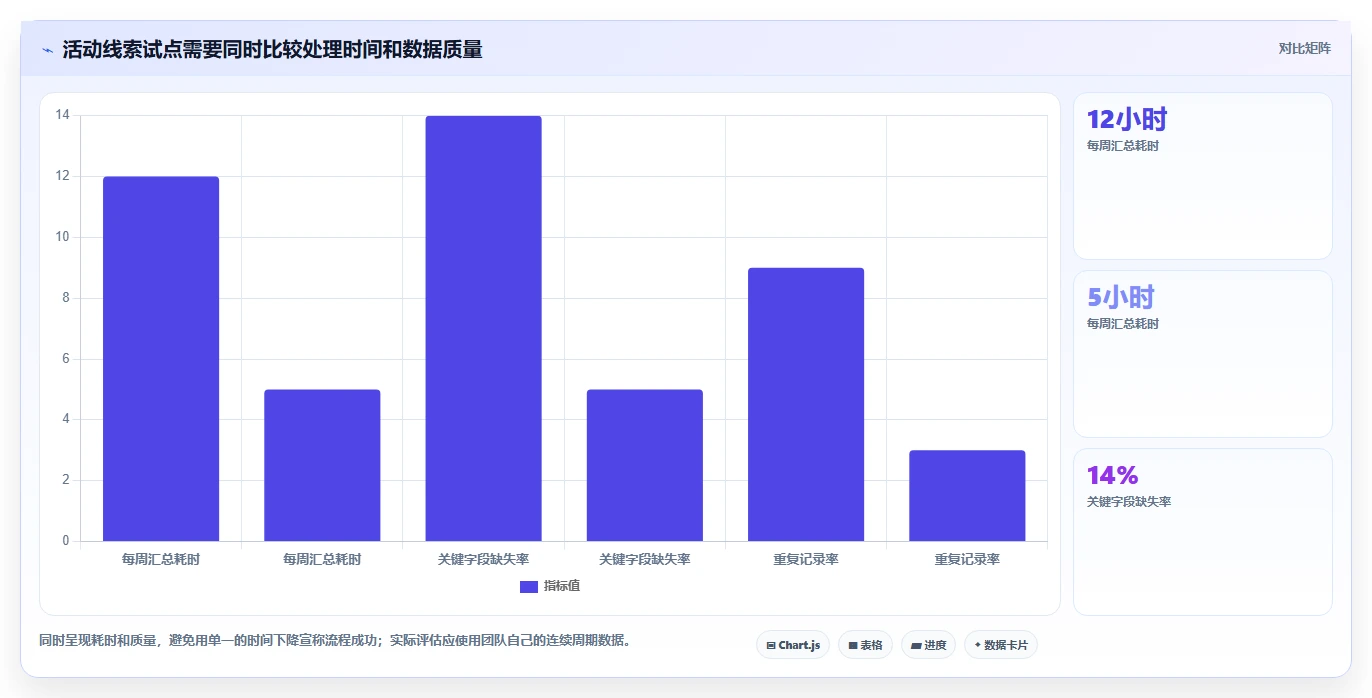
Task: Click the 对比矩阵 label in header
Action: coord(1304,48)
